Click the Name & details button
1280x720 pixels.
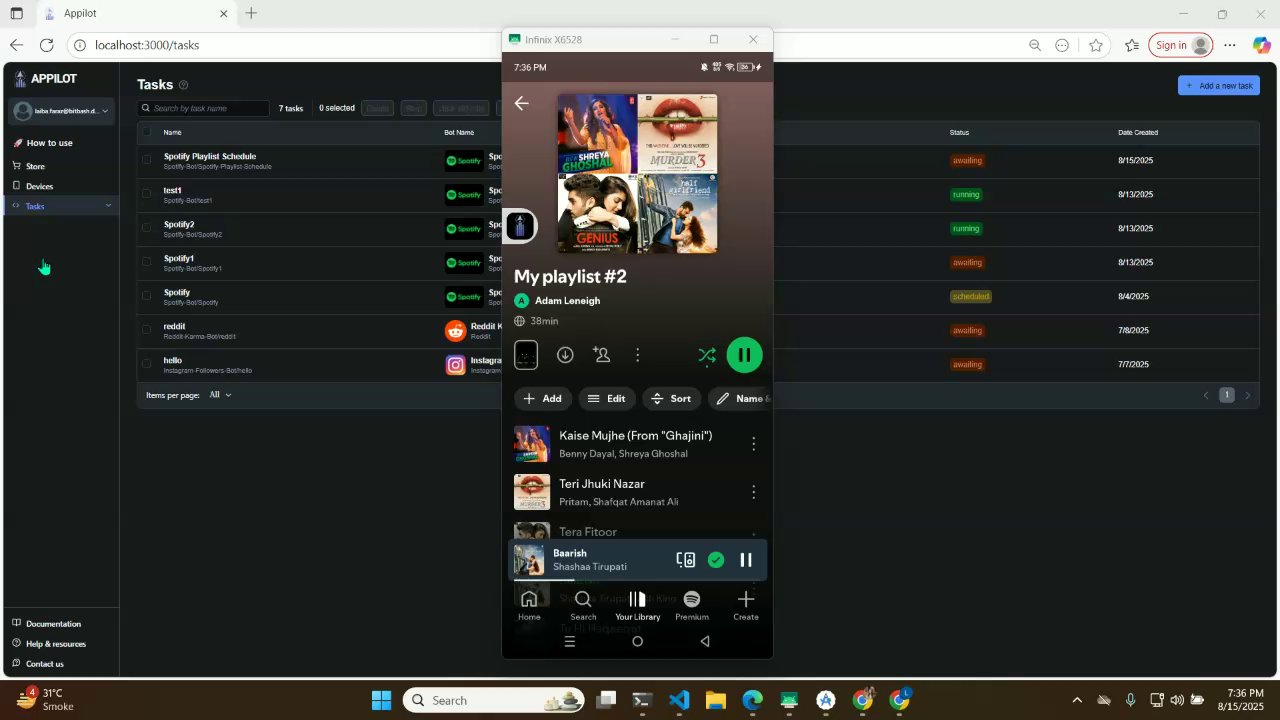[740, 398]
